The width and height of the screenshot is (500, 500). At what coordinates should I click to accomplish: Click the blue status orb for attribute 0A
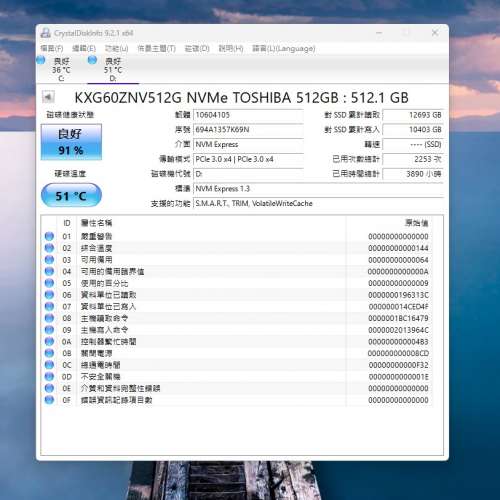(49, 341)
